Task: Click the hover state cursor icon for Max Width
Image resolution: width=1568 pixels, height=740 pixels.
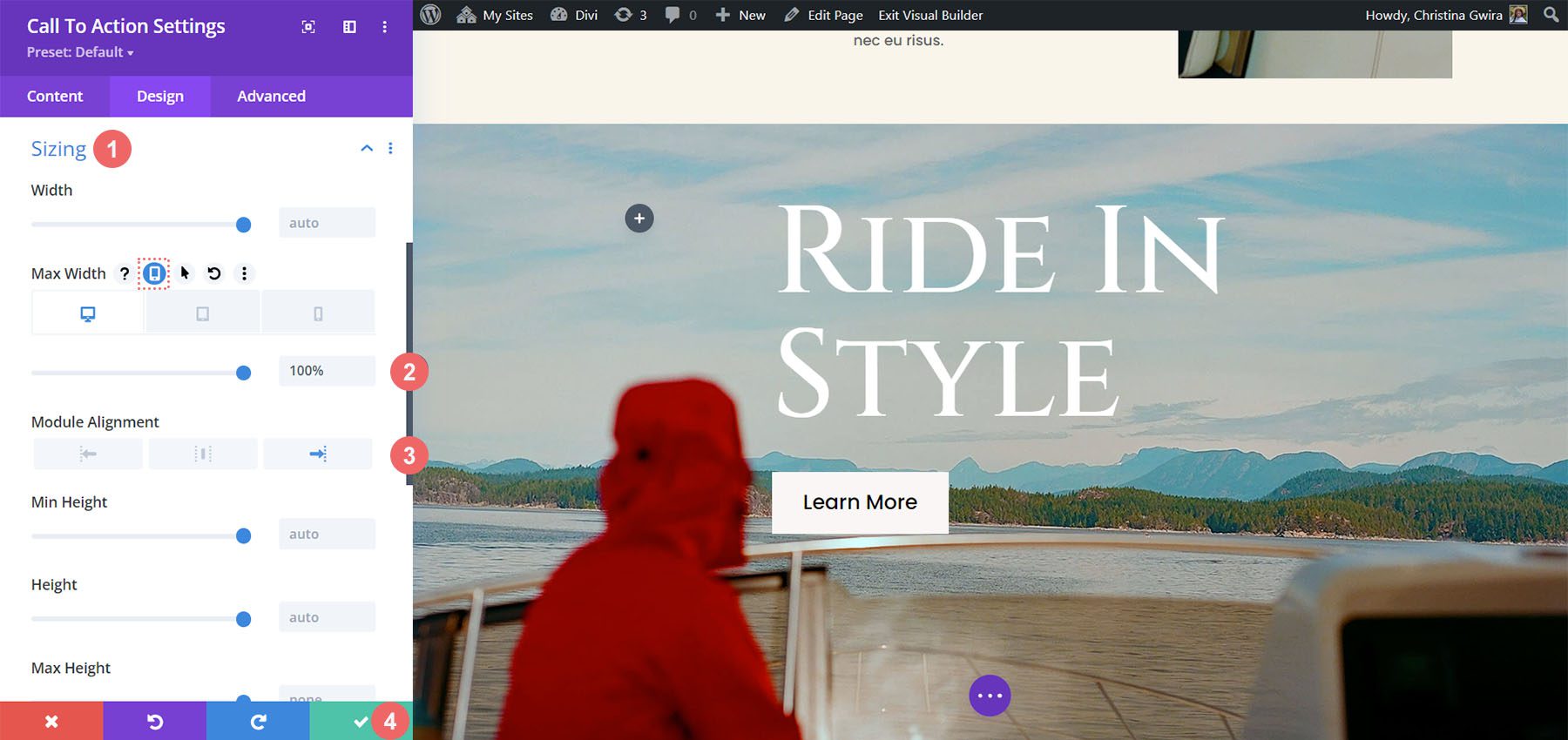Action: 185,273
